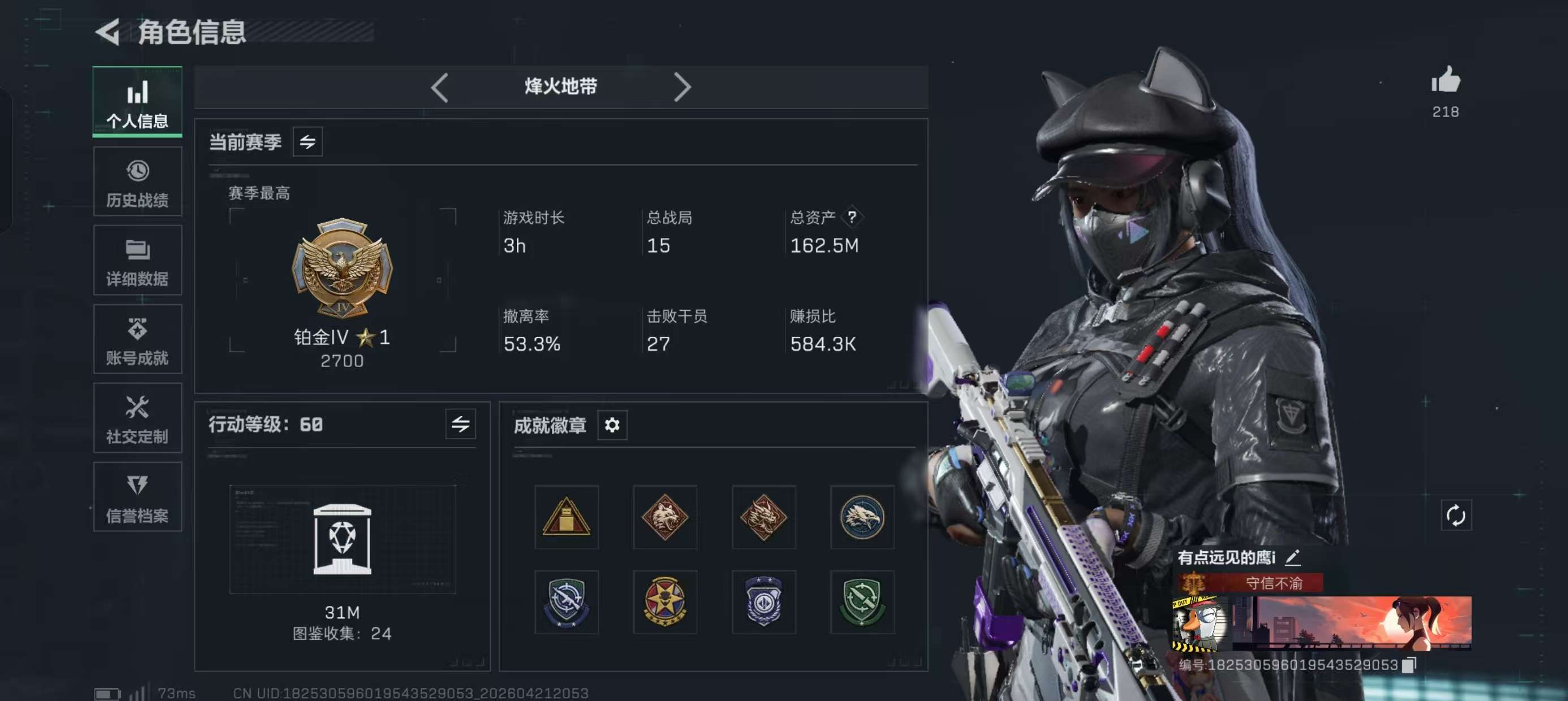Click the 总资产 question mark help icon

[851, 217]
